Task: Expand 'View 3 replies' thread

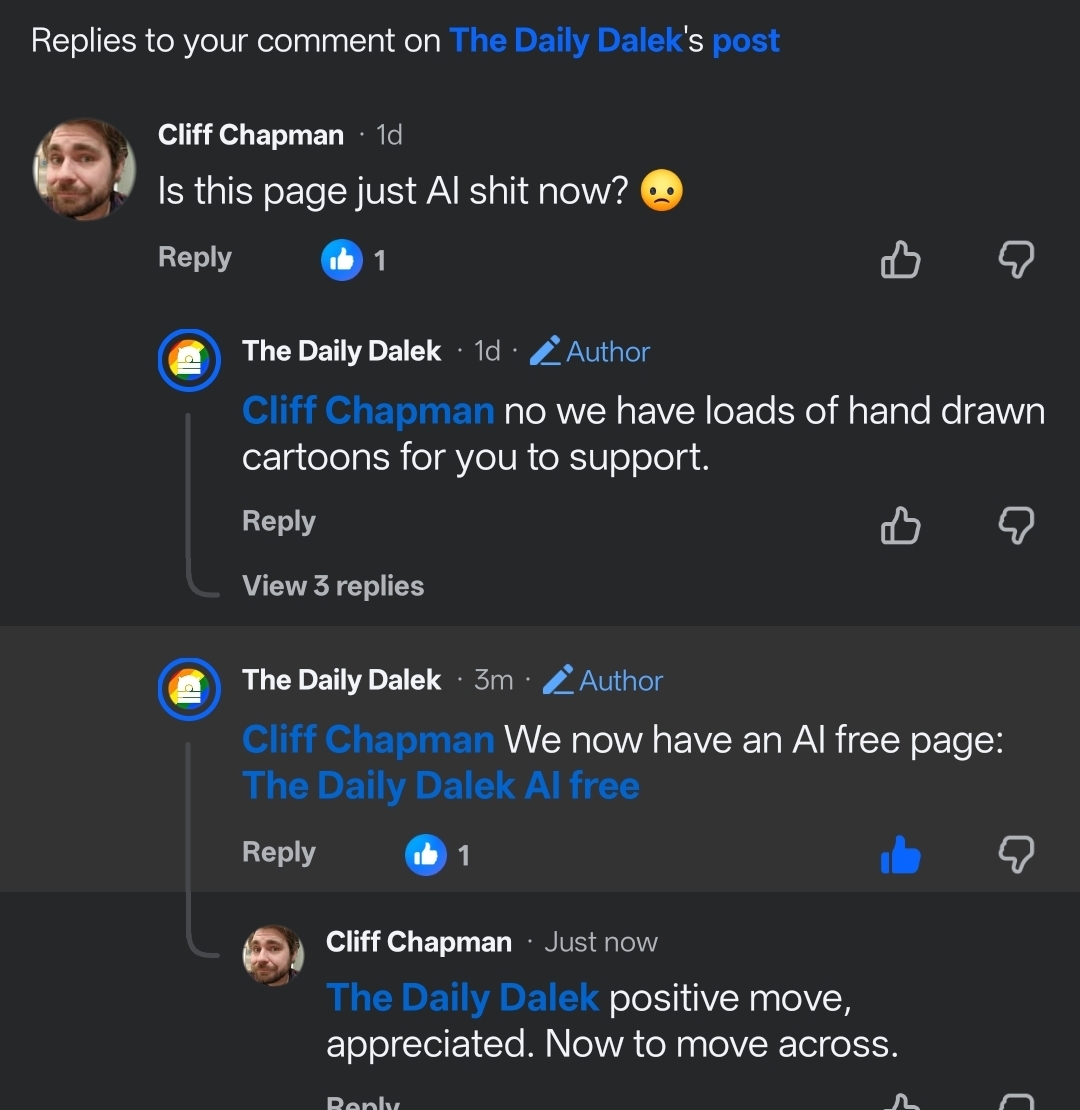Action: point(333,586)
